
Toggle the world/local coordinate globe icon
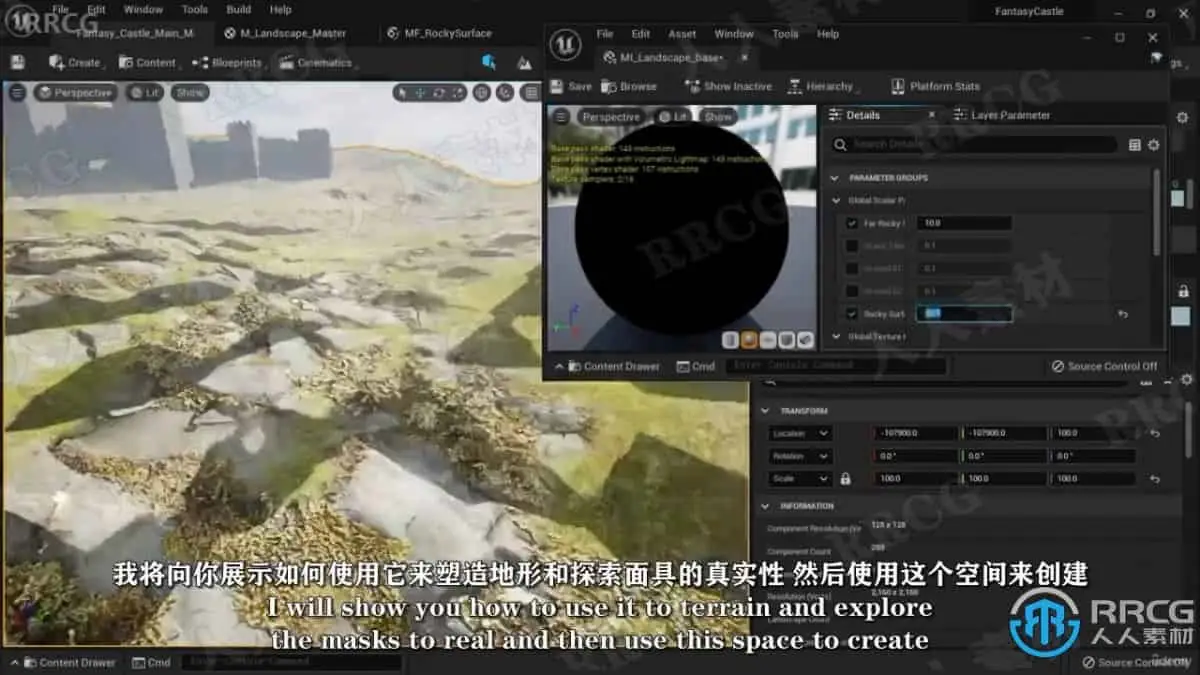pyautogui.click(x=482, y=92)
